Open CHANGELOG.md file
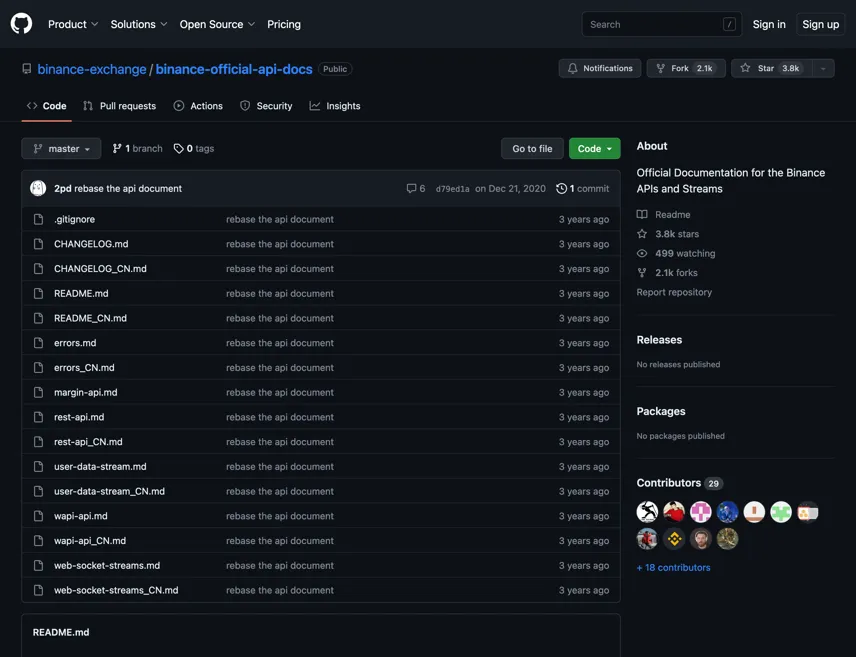856x657 pixels. 91,244
